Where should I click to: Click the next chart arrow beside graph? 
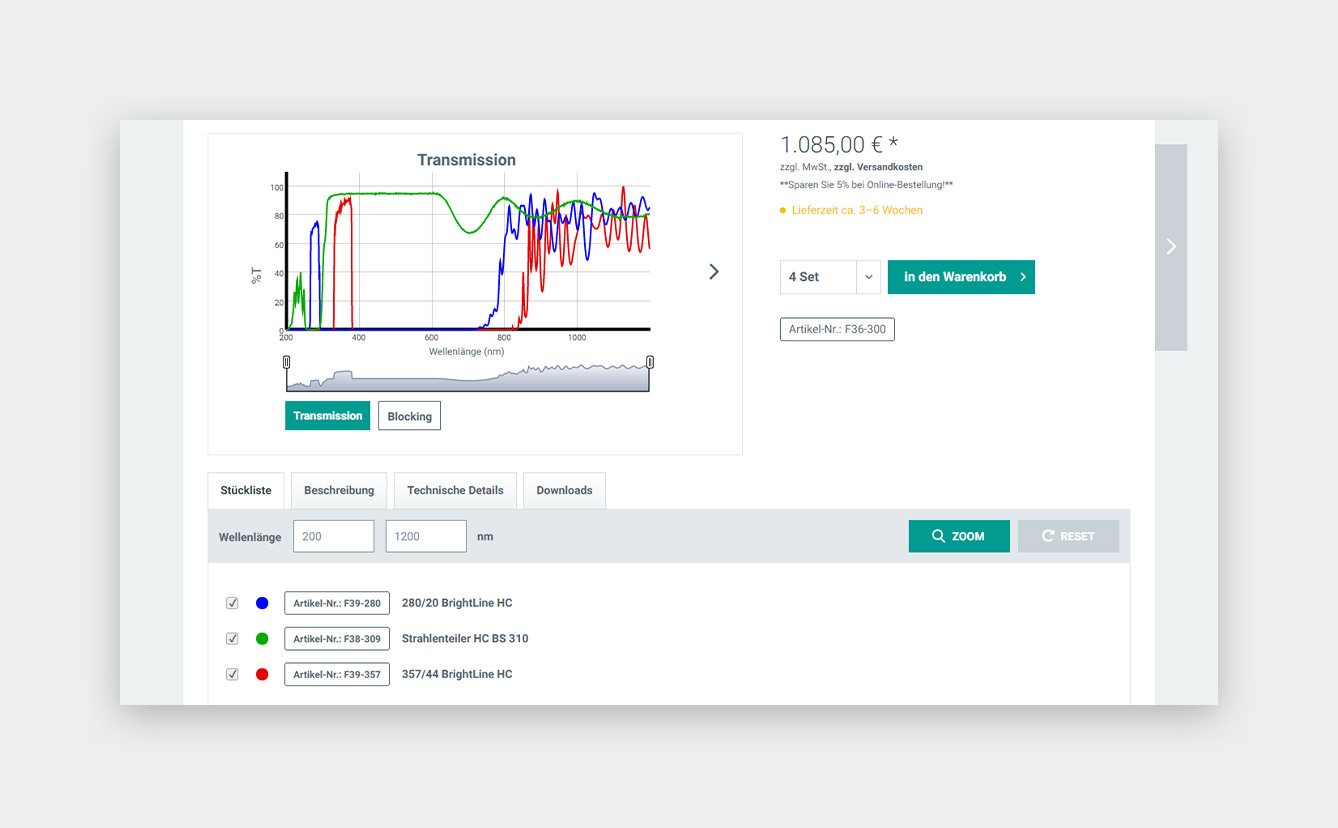click(714, 272)
